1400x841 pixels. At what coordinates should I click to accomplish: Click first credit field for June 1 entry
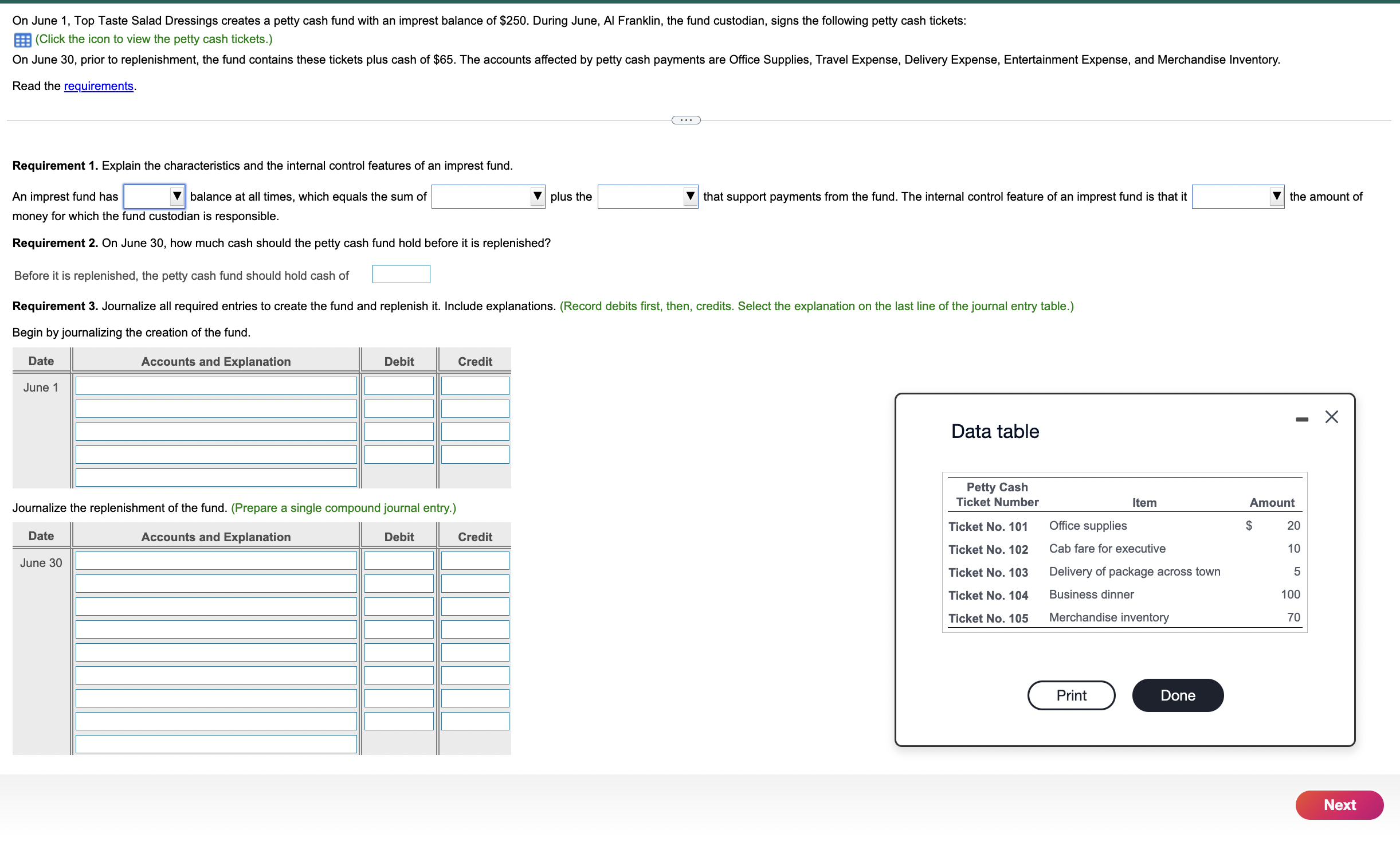tap(474, 386)
